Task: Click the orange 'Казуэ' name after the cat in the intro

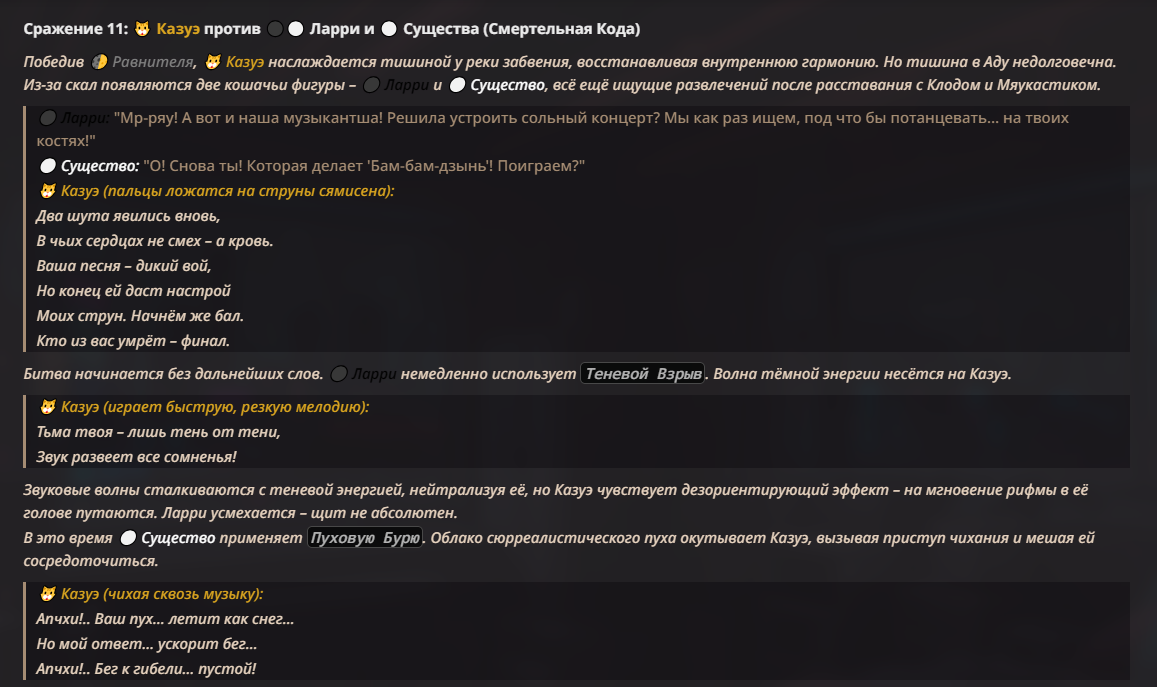Action: click(245, 62)
